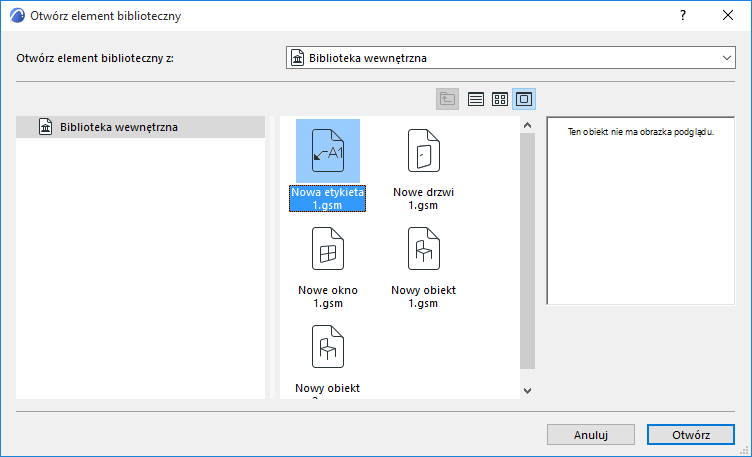The image size is (752, 457).
Task: Select the Nowa etykieta 1.gsm label icon
Action: 328,151
